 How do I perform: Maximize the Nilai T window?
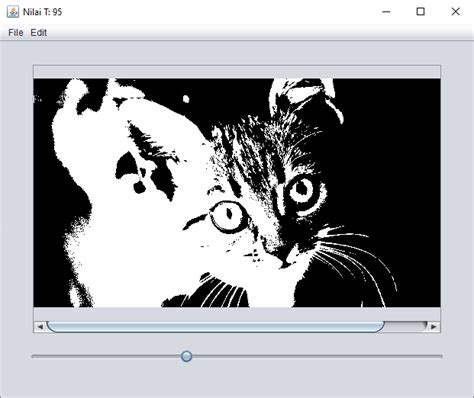(x=421, y=12)
